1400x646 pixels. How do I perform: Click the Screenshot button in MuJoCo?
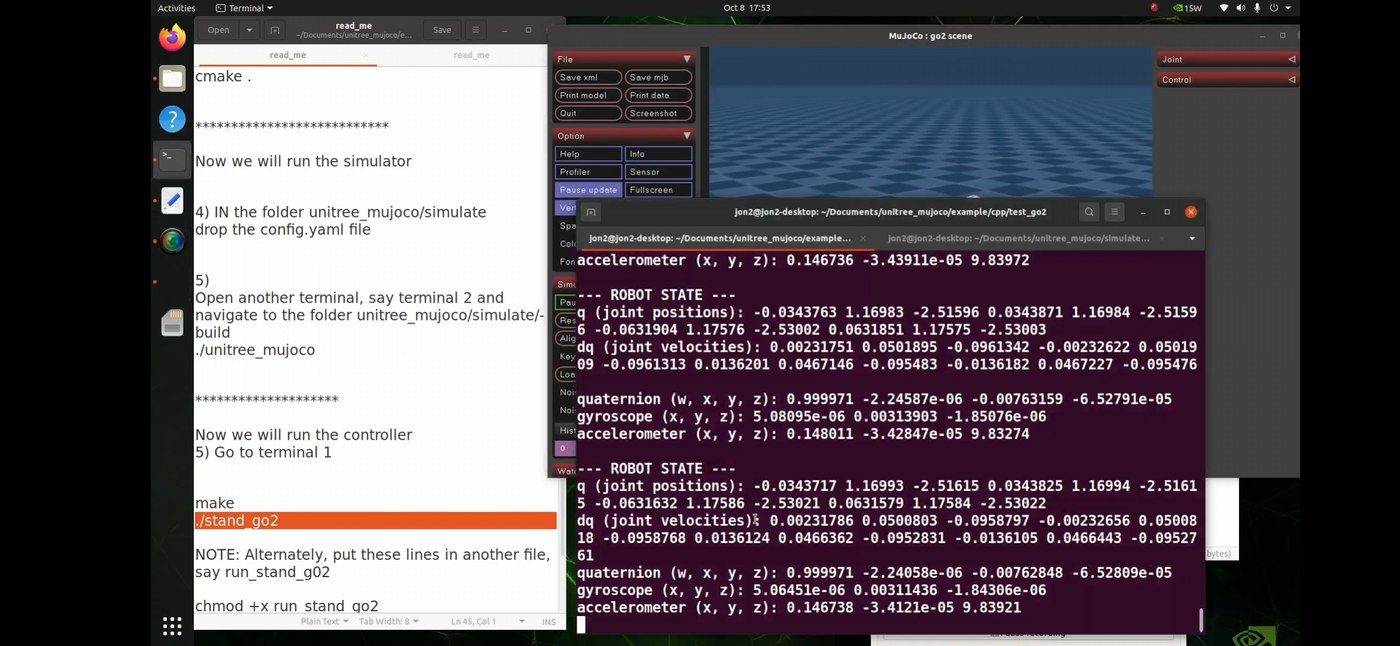pos(658,113)
